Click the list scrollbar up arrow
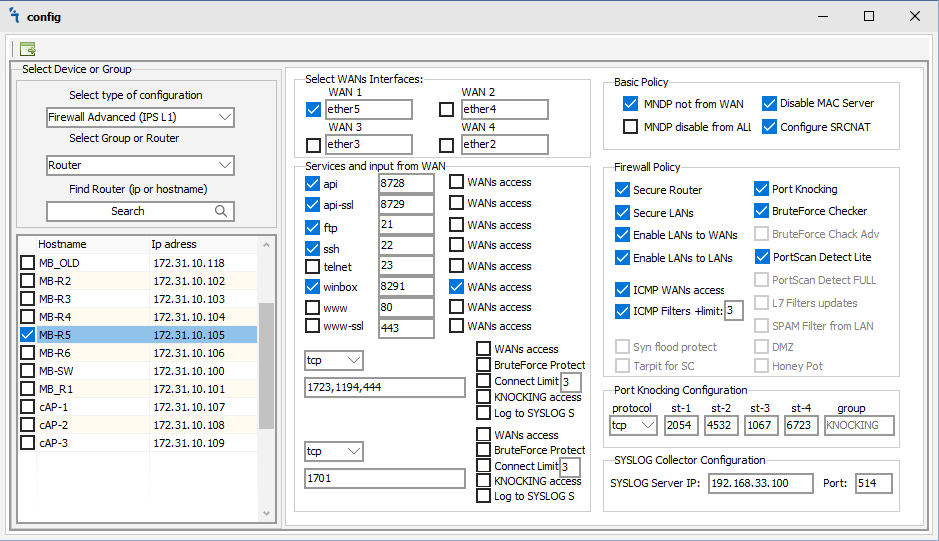The height and width of the screenshot is (541, 939). point(266,244)
